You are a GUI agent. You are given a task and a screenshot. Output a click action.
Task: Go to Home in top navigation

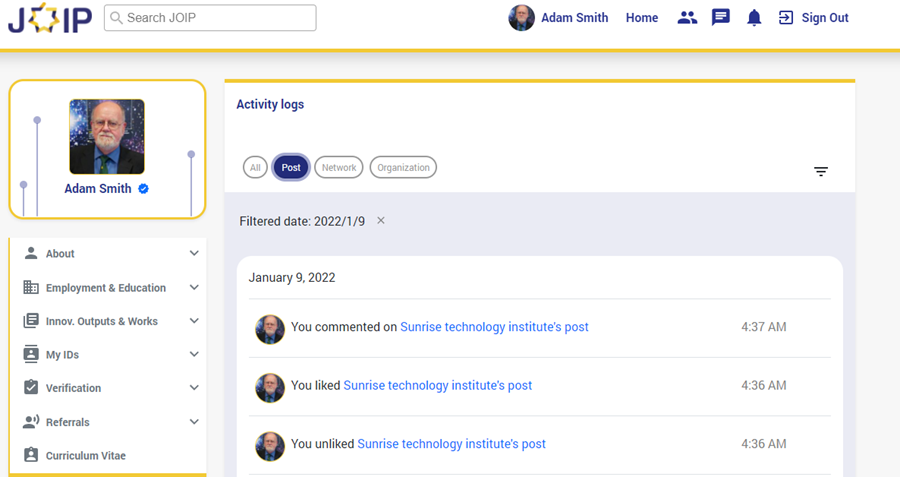(x=642, y=18)
